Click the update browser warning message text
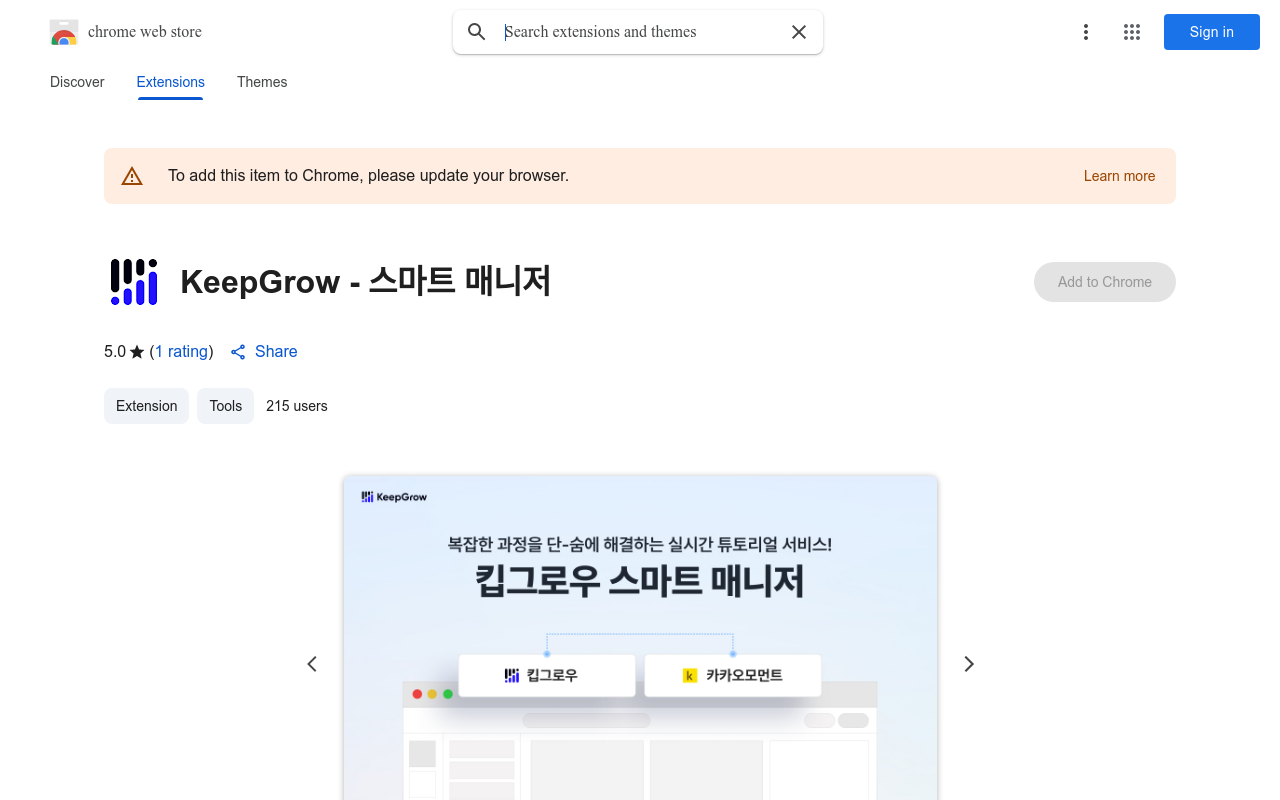The width and height of the screenshot is (1280, 800). pyautogui.click(x=368, y=176)
